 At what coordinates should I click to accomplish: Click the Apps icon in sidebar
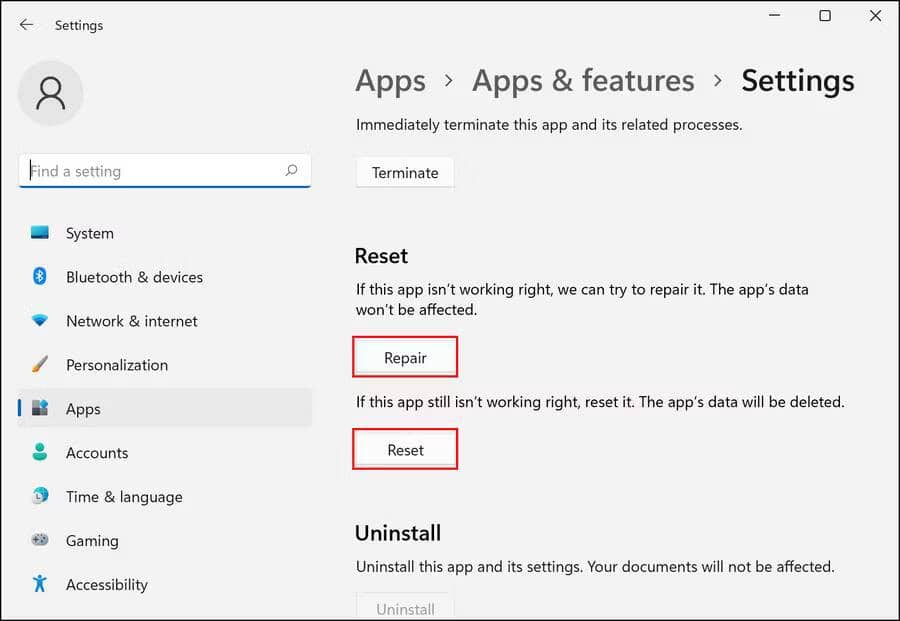click(x=40, y=409)
